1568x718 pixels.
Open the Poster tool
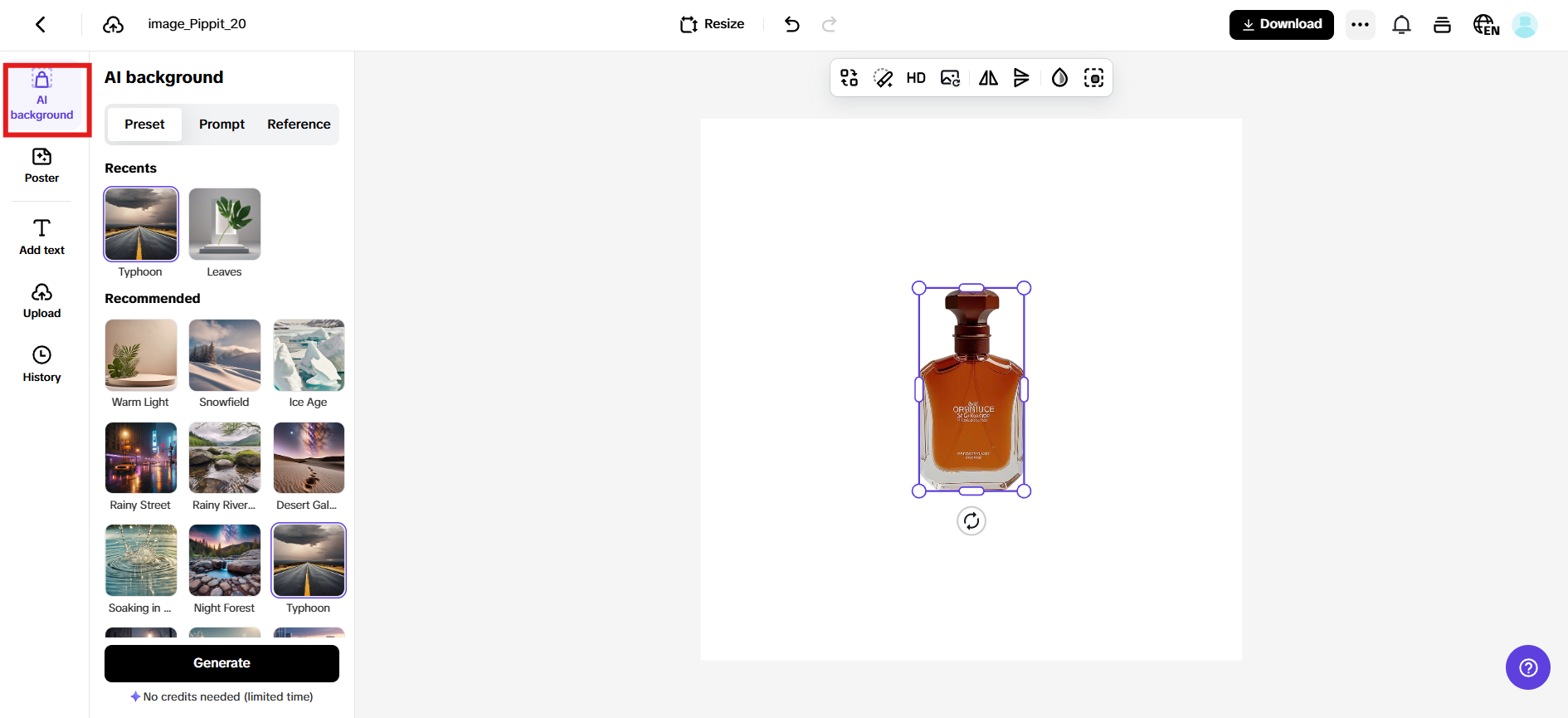(x=42, y=165)
